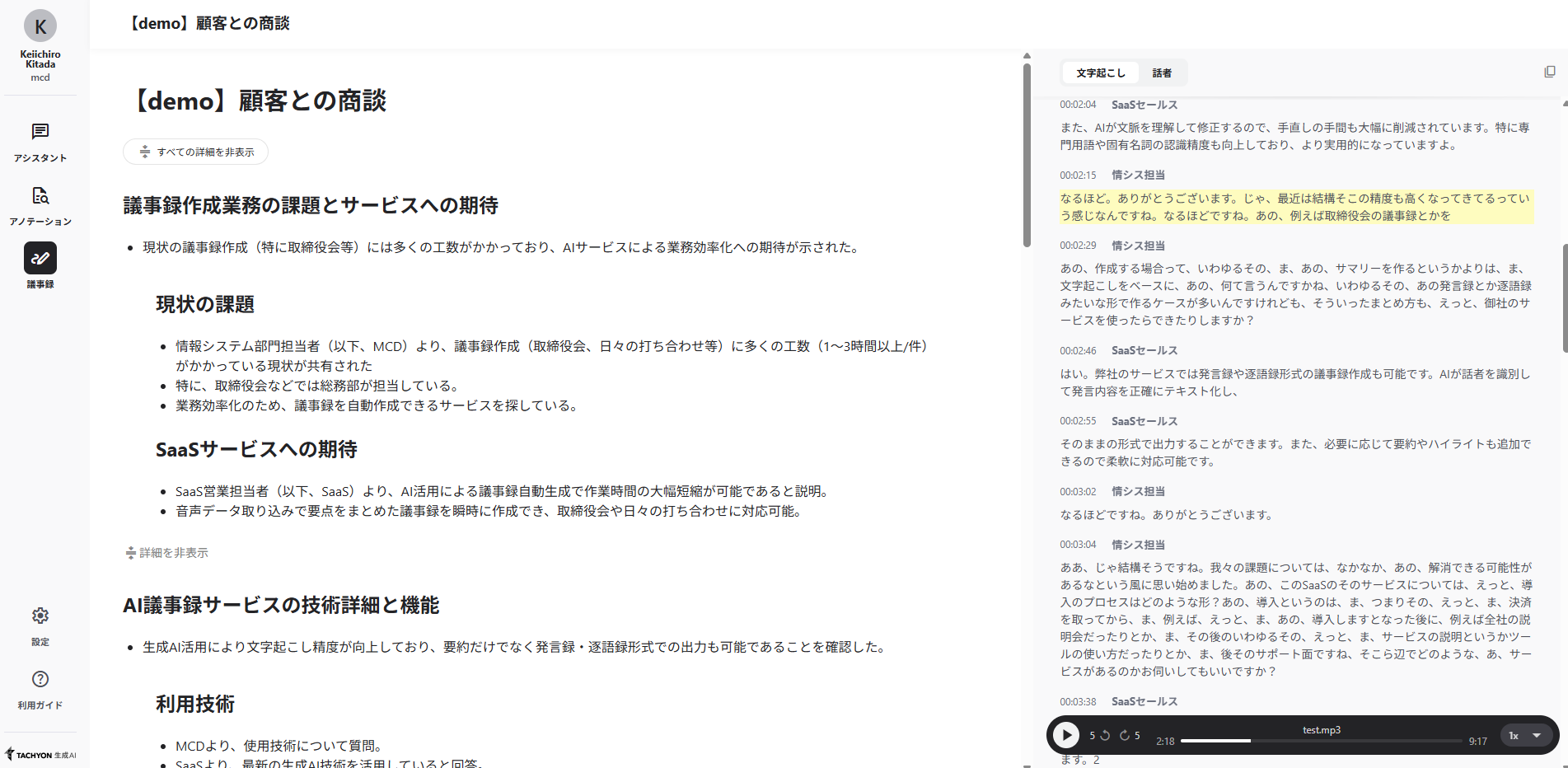The width and height of the screenshot is (1568, 768).
Task: Select the アノテーション sidebar icon
Action: coord(40,204)
